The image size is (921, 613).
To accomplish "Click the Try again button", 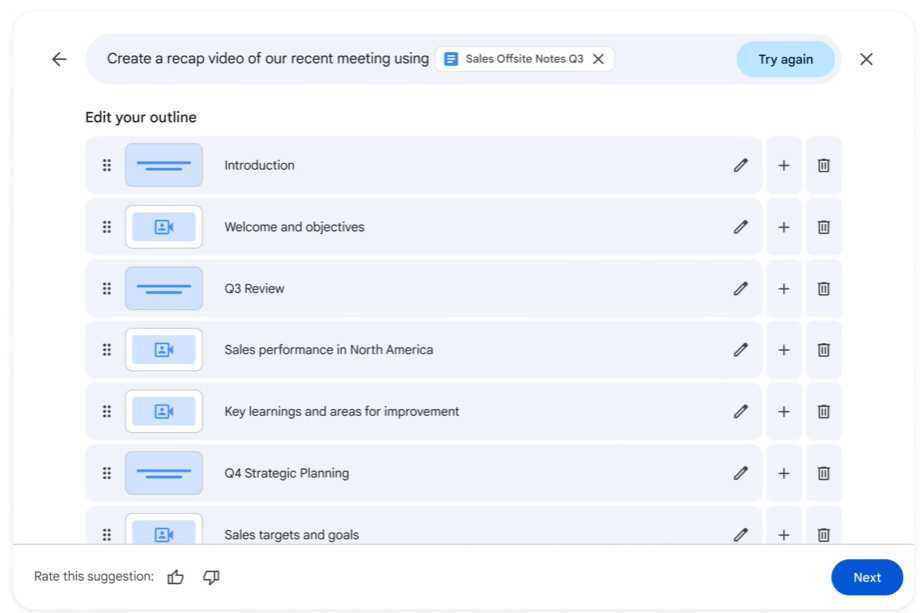I will (x=785, y=59).
